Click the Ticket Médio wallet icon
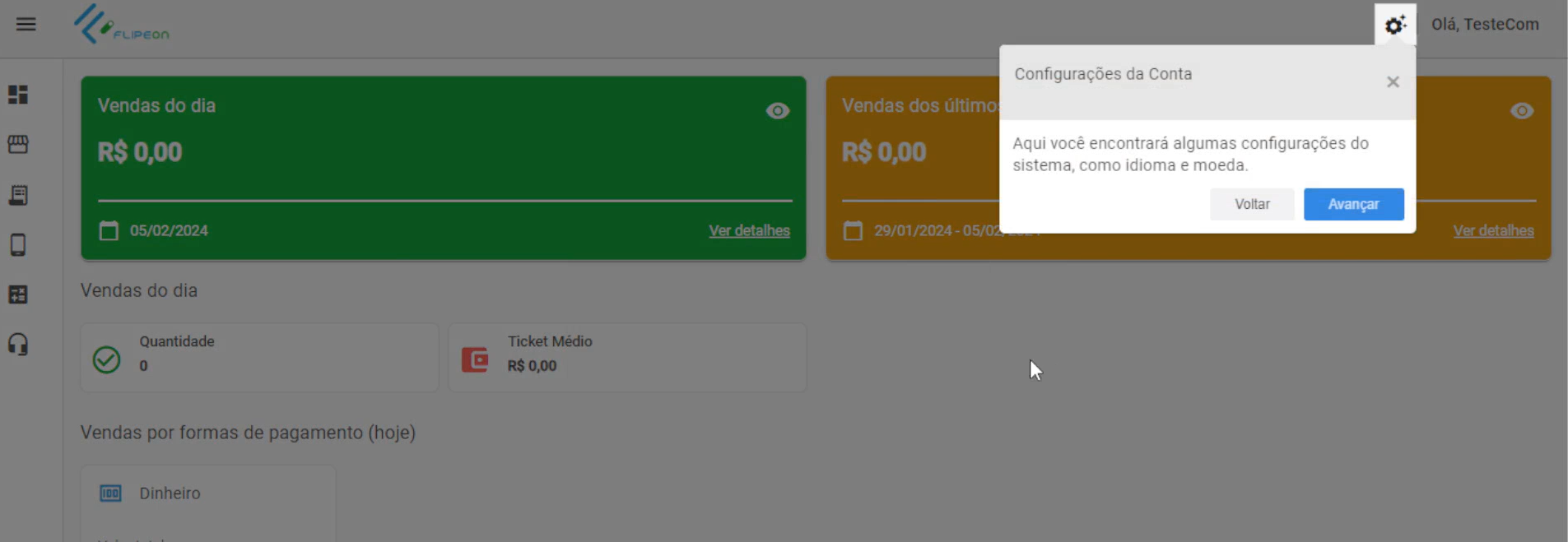 click(475, 359)
